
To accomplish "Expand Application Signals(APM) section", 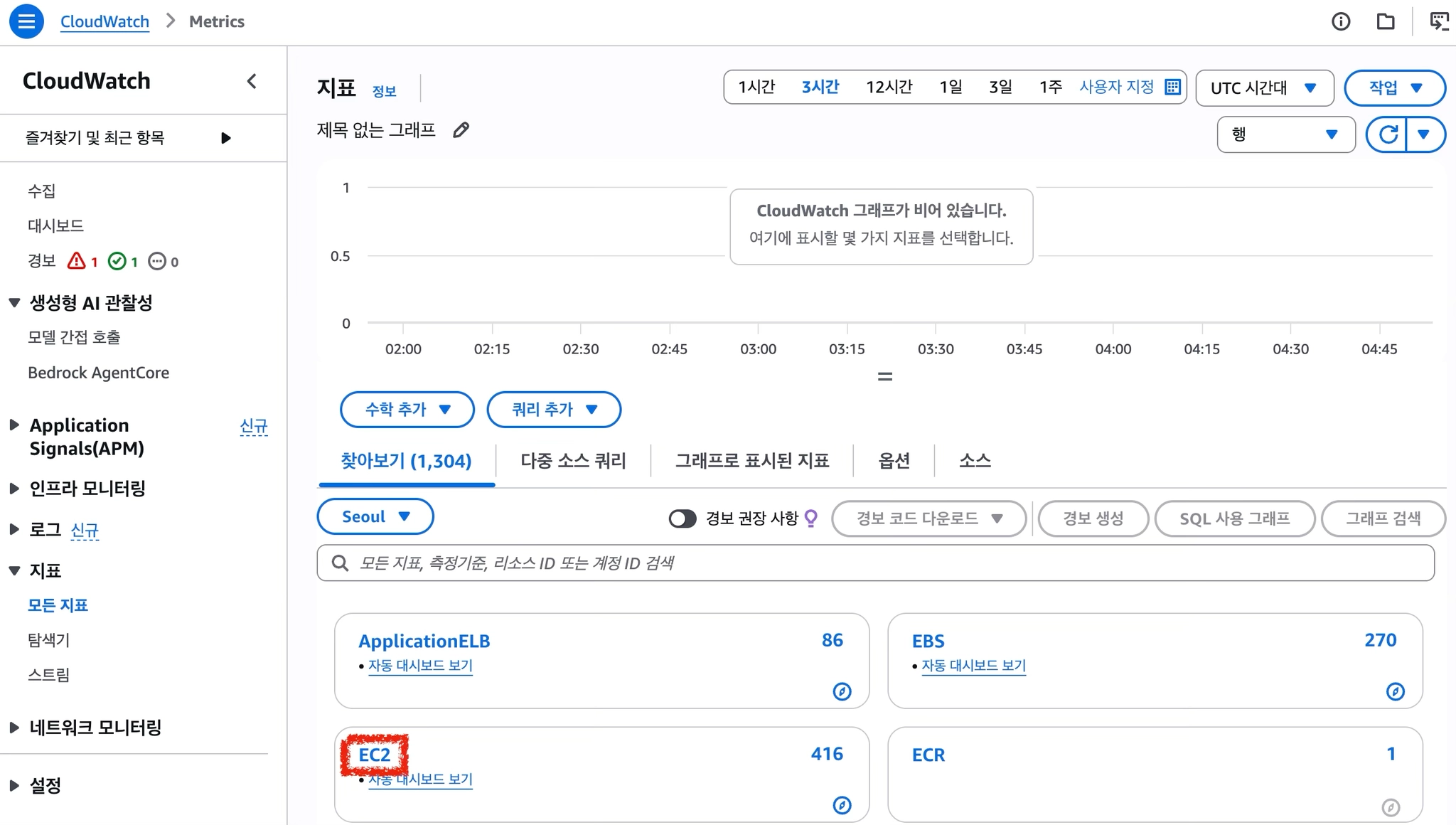I will point(14,425).
